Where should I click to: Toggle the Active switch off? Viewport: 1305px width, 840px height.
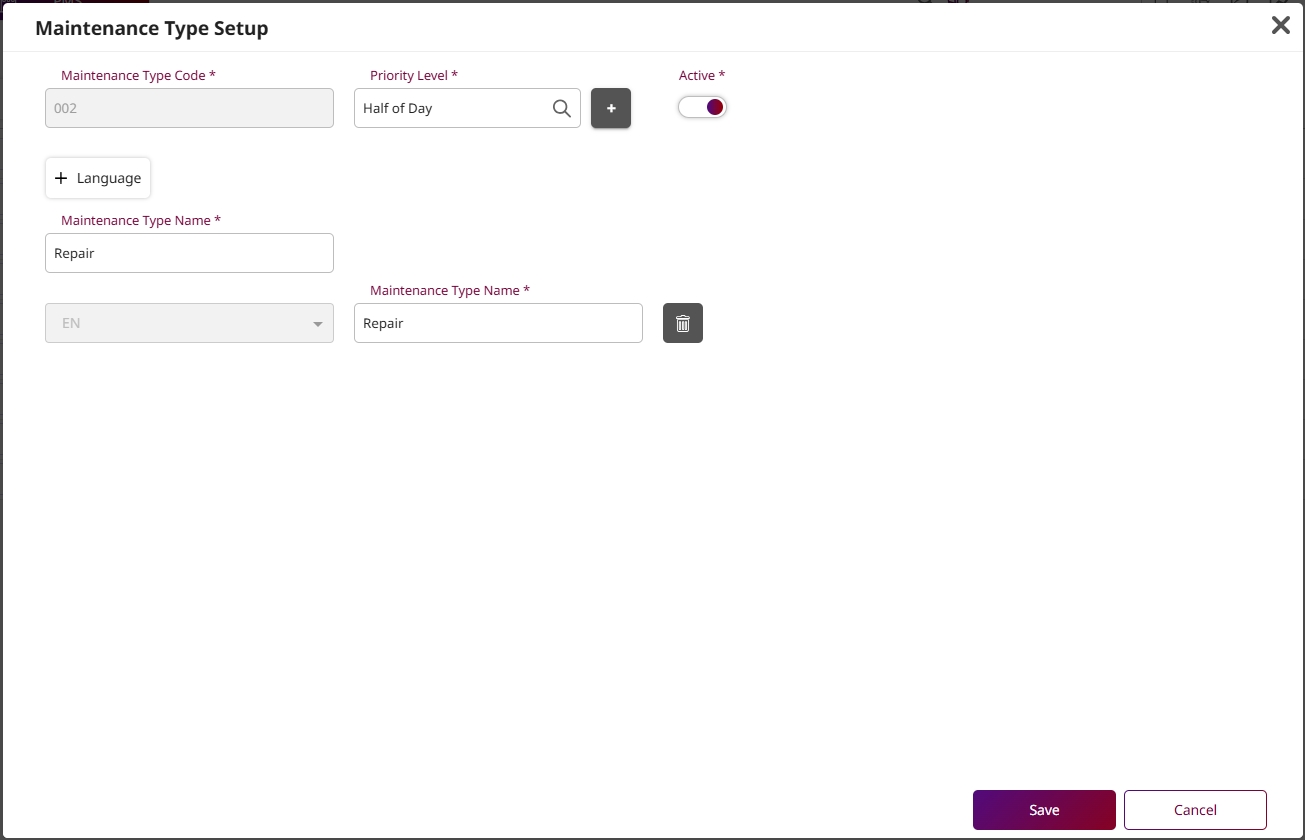pos(702,107)
